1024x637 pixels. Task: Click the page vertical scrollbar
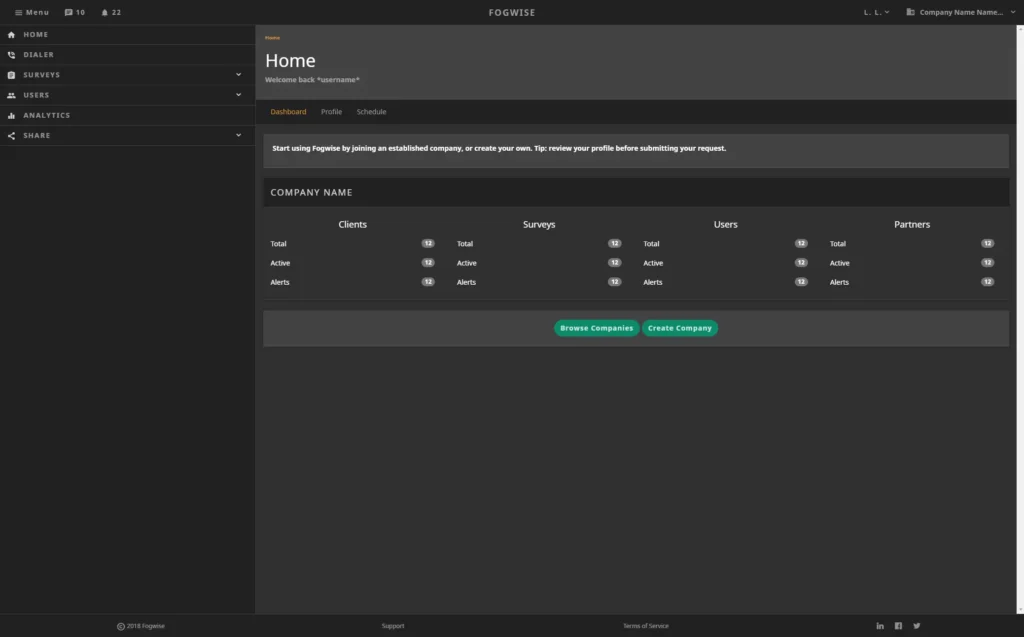[1020, 319]
